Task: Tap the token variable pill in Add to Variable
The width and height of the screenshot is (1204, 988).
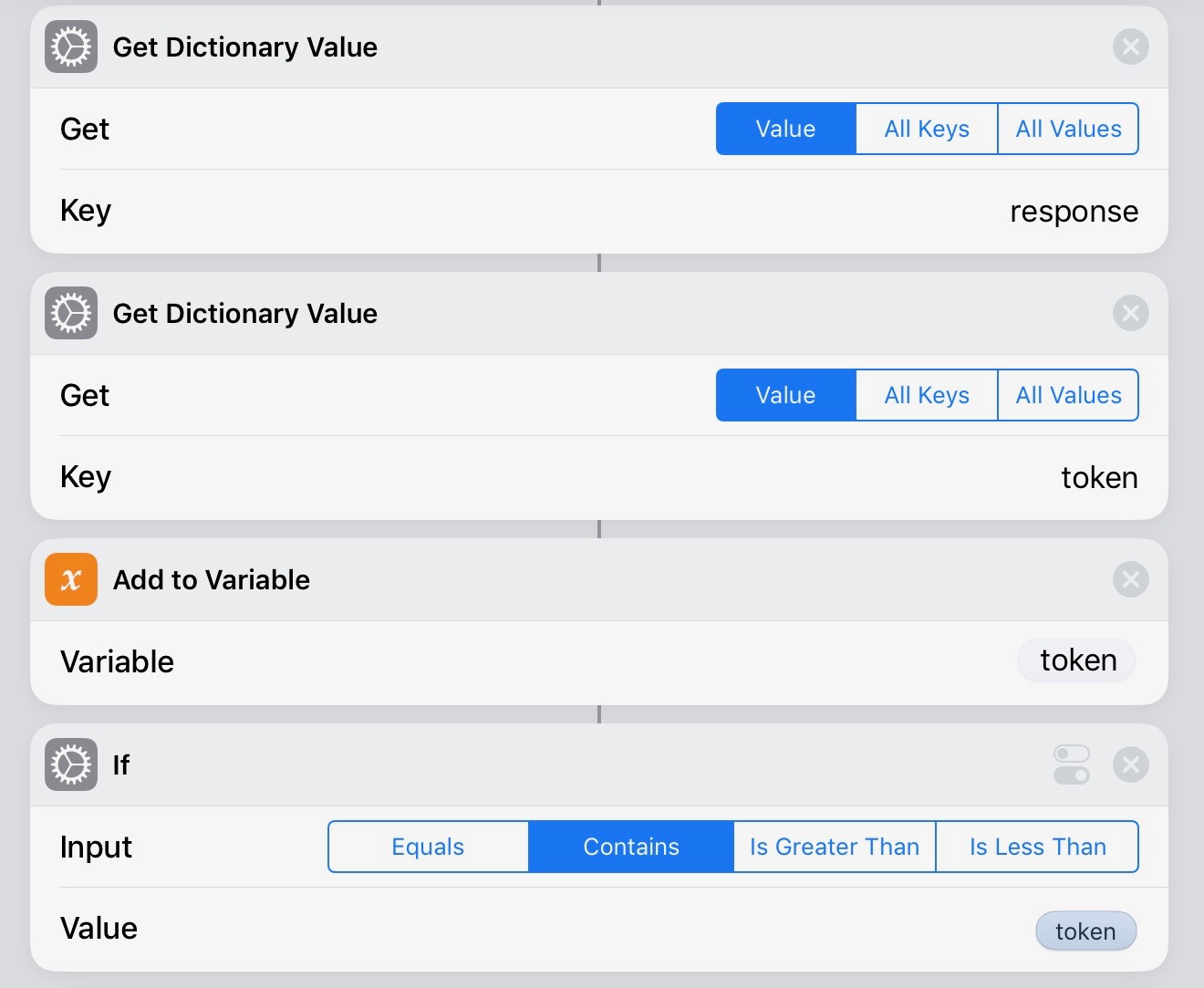Action: tap(1077, 660)
